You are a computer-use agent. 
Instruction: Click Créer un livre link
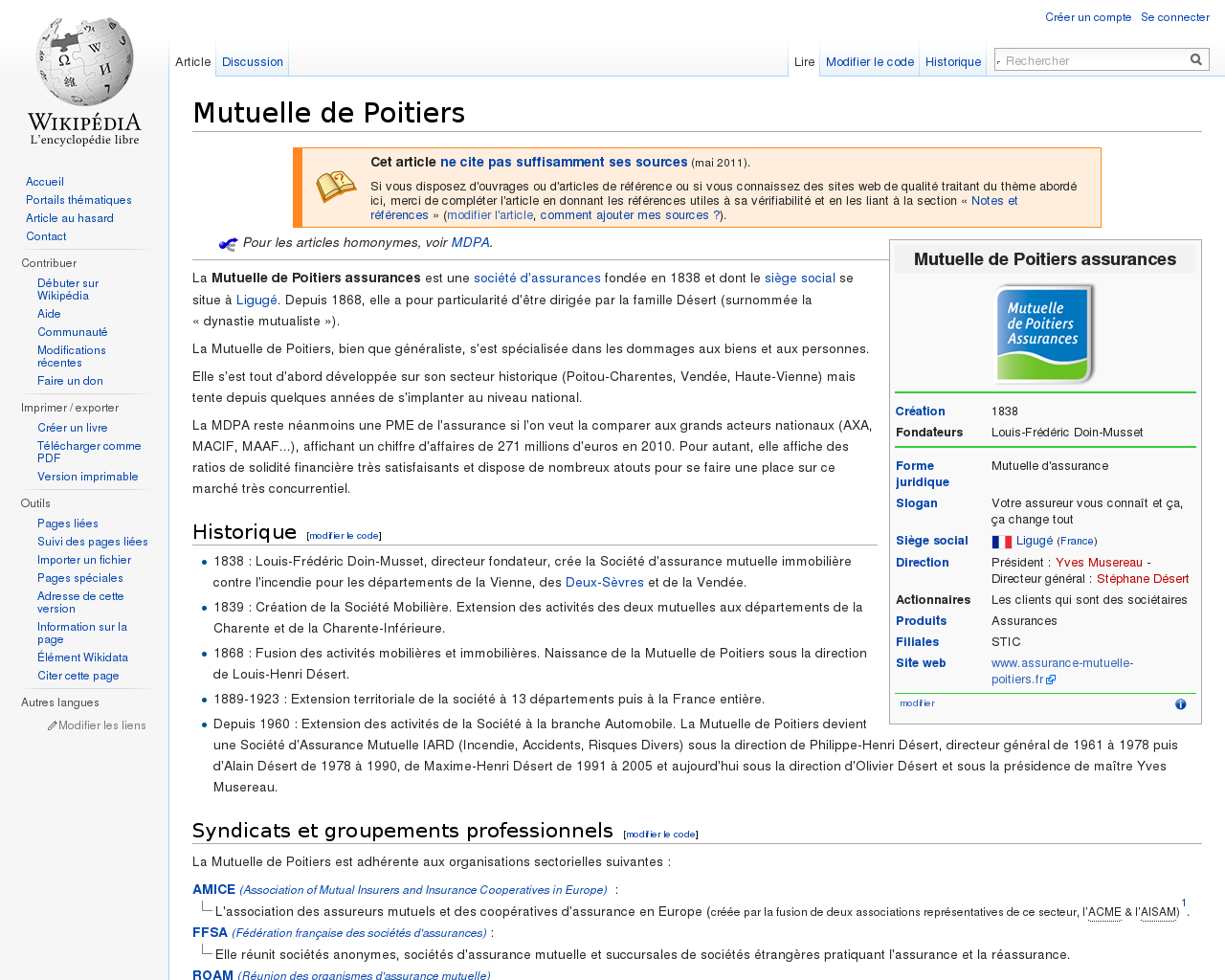pos(73,428)
